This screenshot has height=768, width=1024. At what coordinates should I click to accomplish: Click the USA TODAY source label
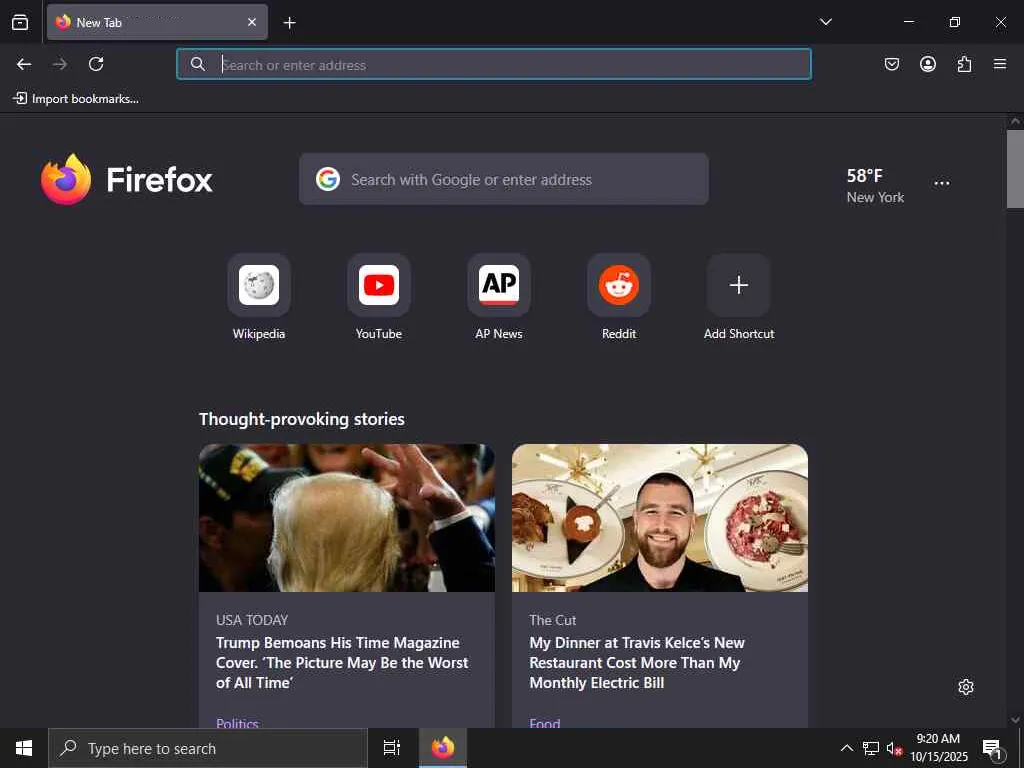coord(252,620)
